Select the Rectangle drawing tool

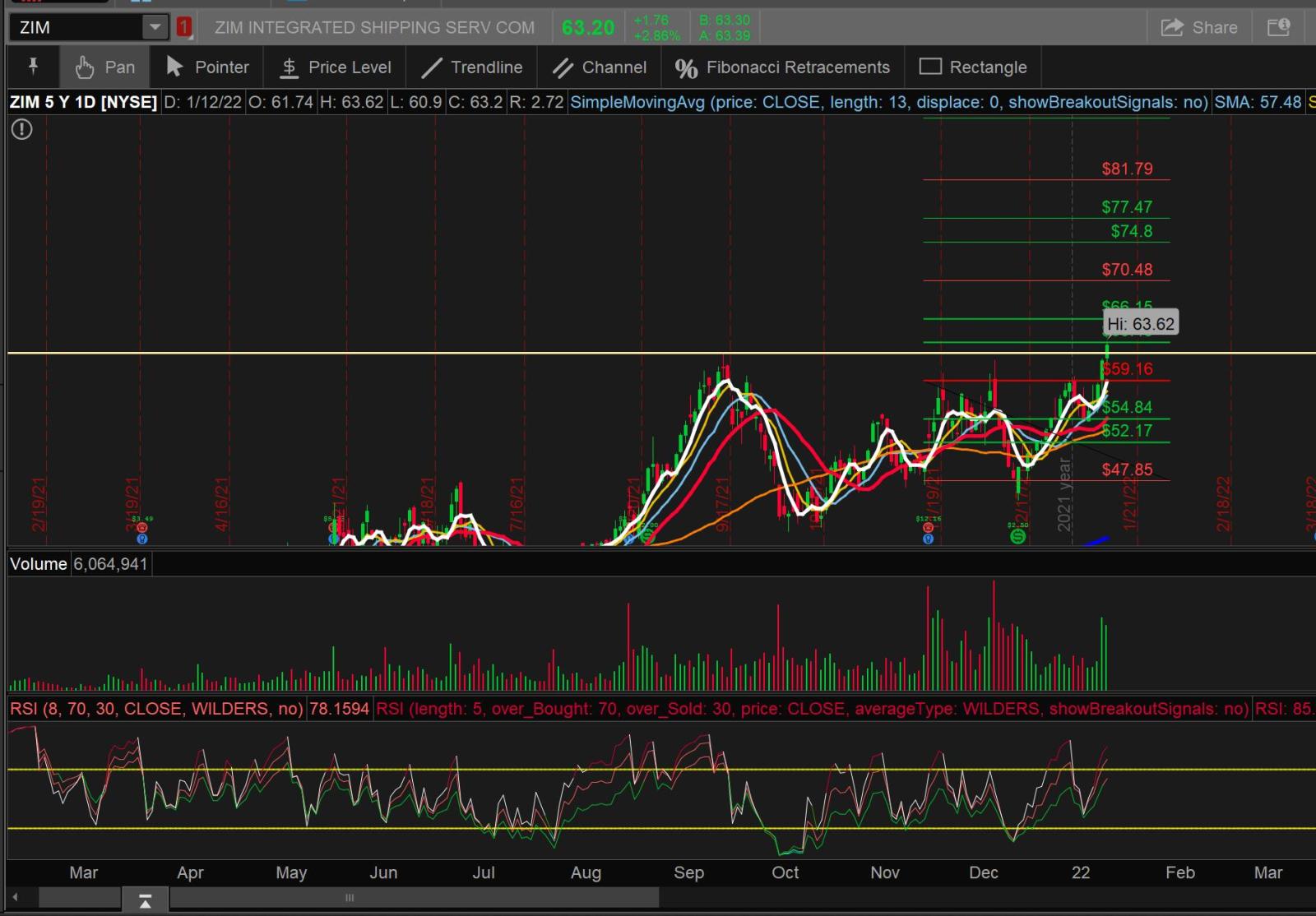(973, 67)
